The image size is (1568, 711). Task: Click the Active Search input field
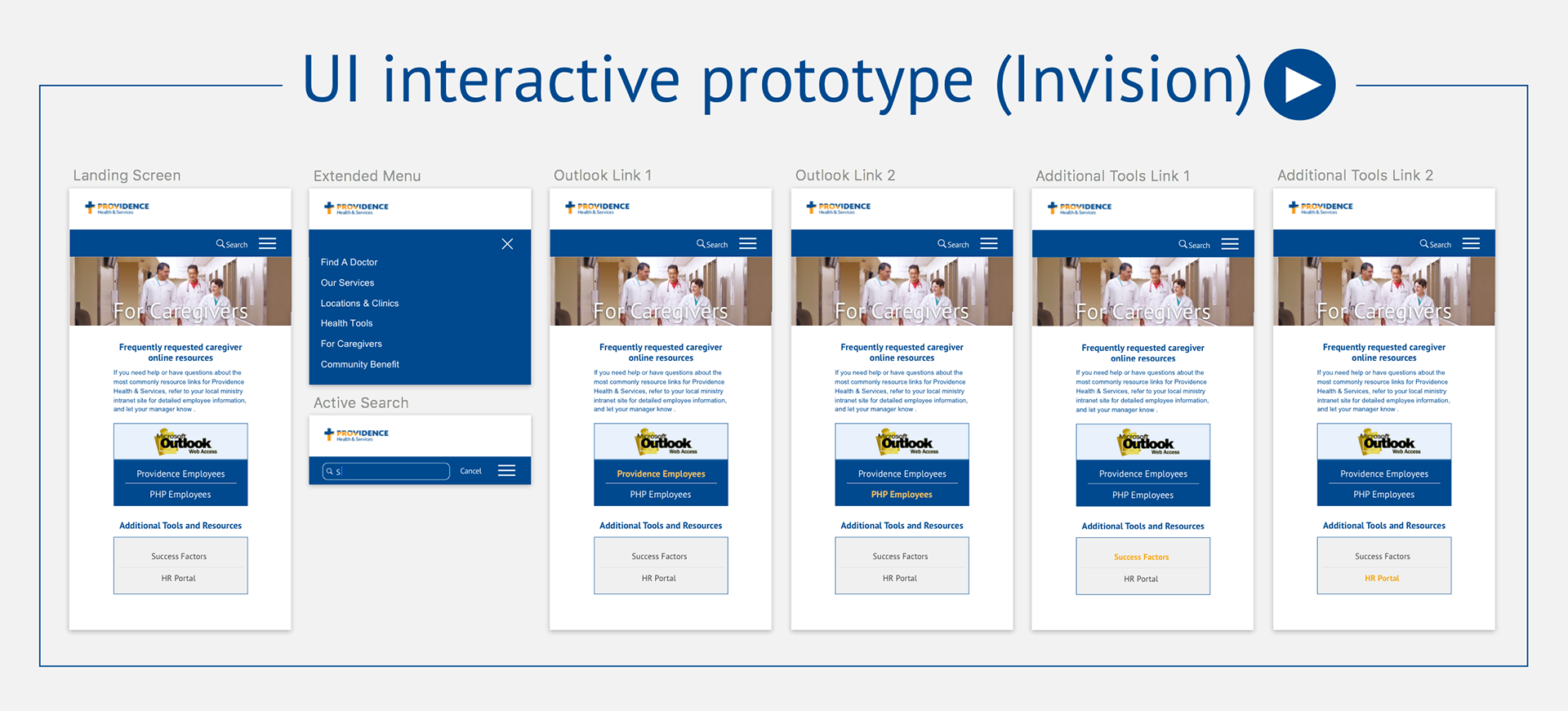coord(386,471)
